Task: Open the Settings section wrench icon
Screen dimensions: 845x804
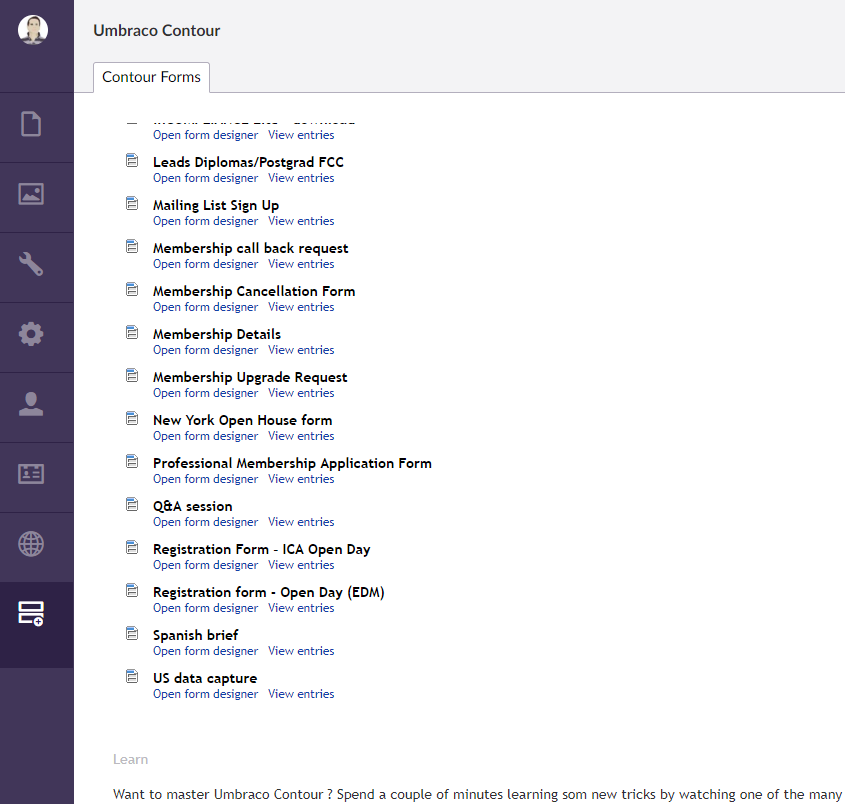Action: [x=31, y=264]
